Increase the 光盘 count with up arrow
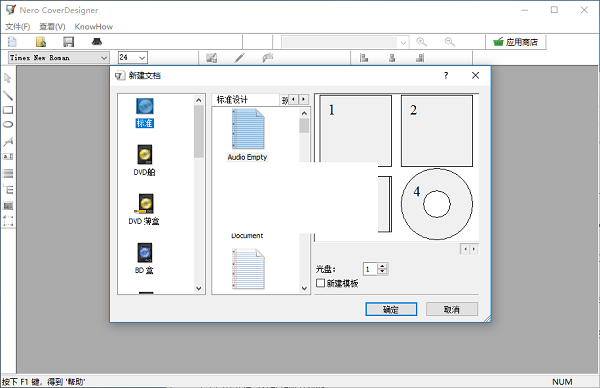 click(382, 266)
